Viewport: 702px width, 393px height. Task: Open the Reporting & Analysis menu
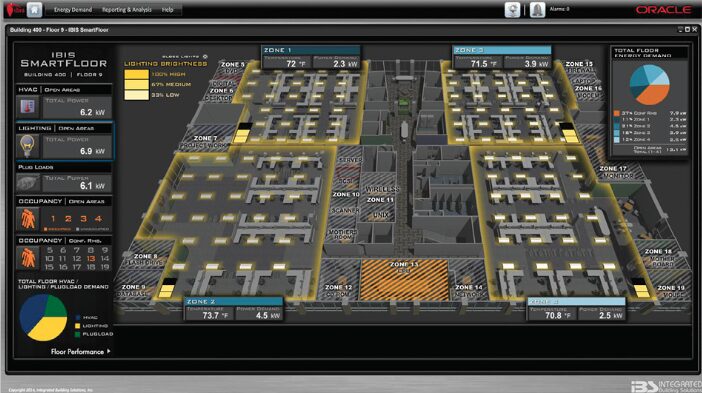(x=127, y=9)
